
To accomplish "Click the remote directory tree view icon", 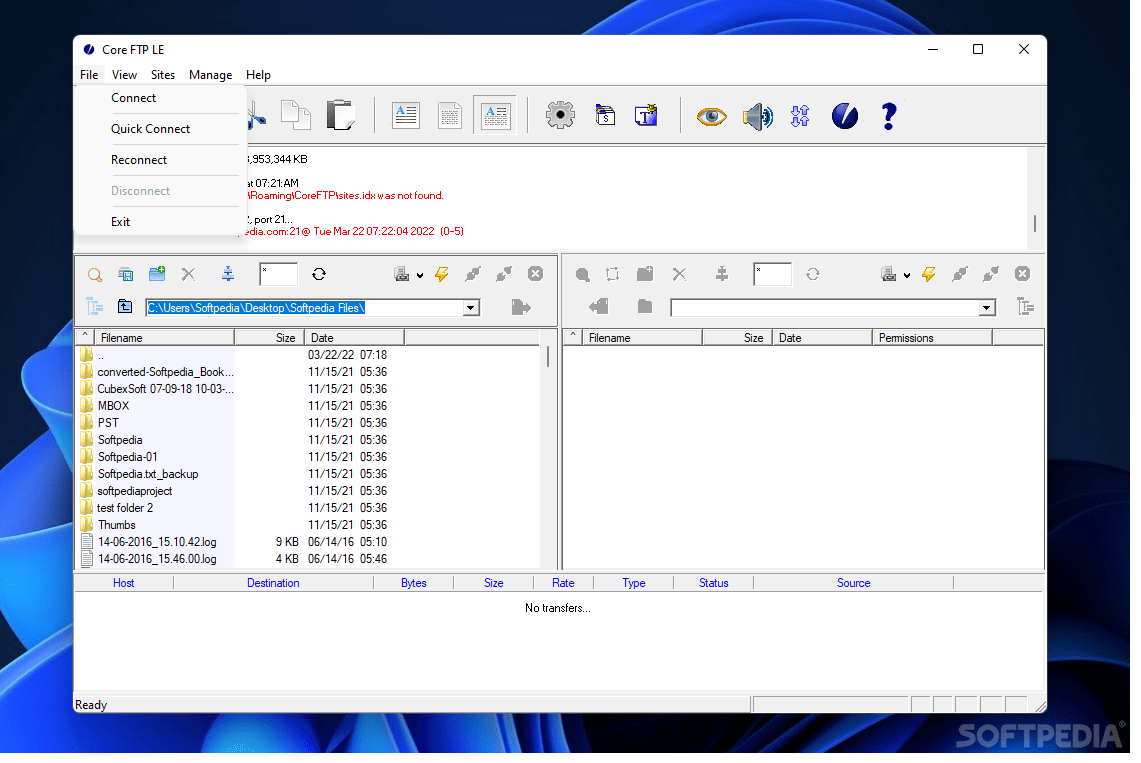I will [1025, 307].
